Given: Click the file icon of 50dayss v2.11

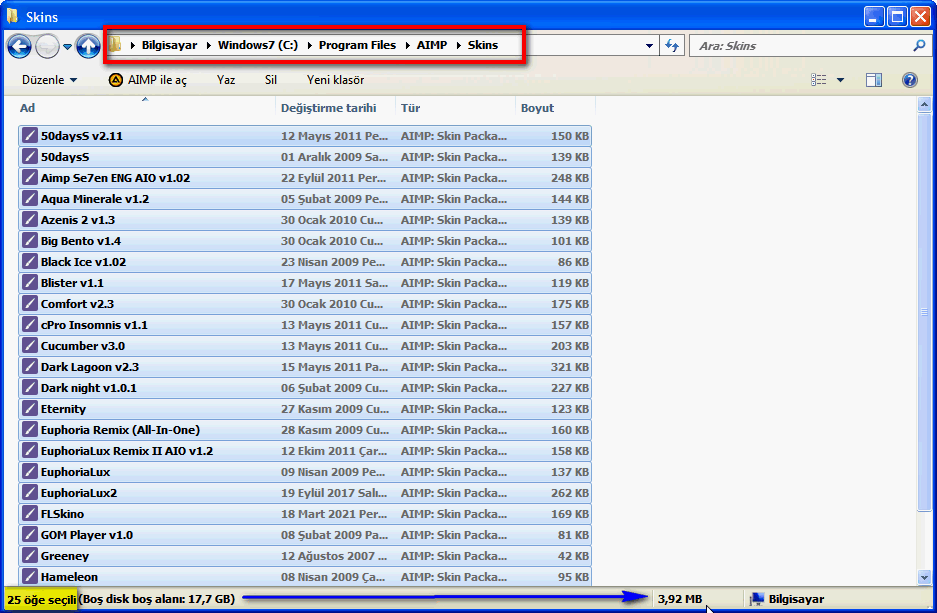Looking at the screenshot, I should pyautogui.click(x=30, y=136).
